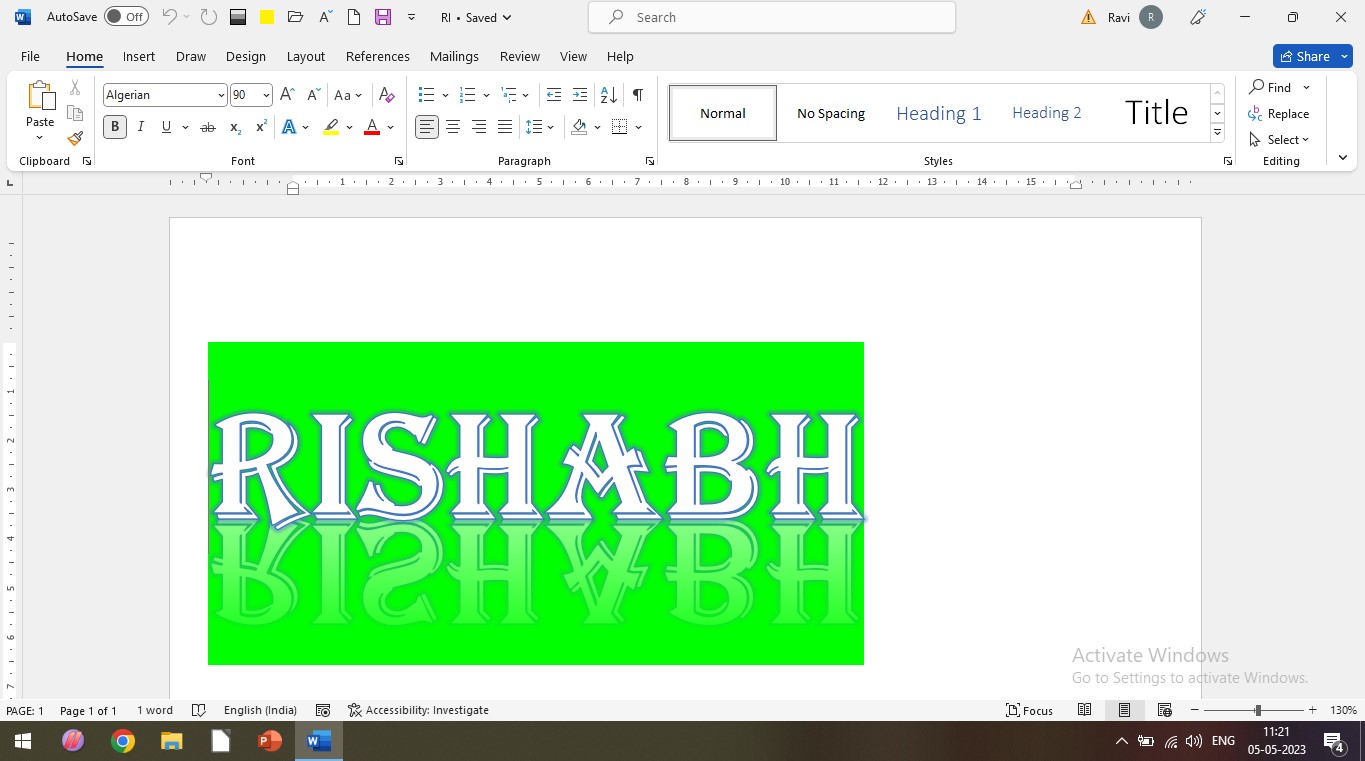
Task: Click the Format Painter brush icon
Action: pos(75,139)
